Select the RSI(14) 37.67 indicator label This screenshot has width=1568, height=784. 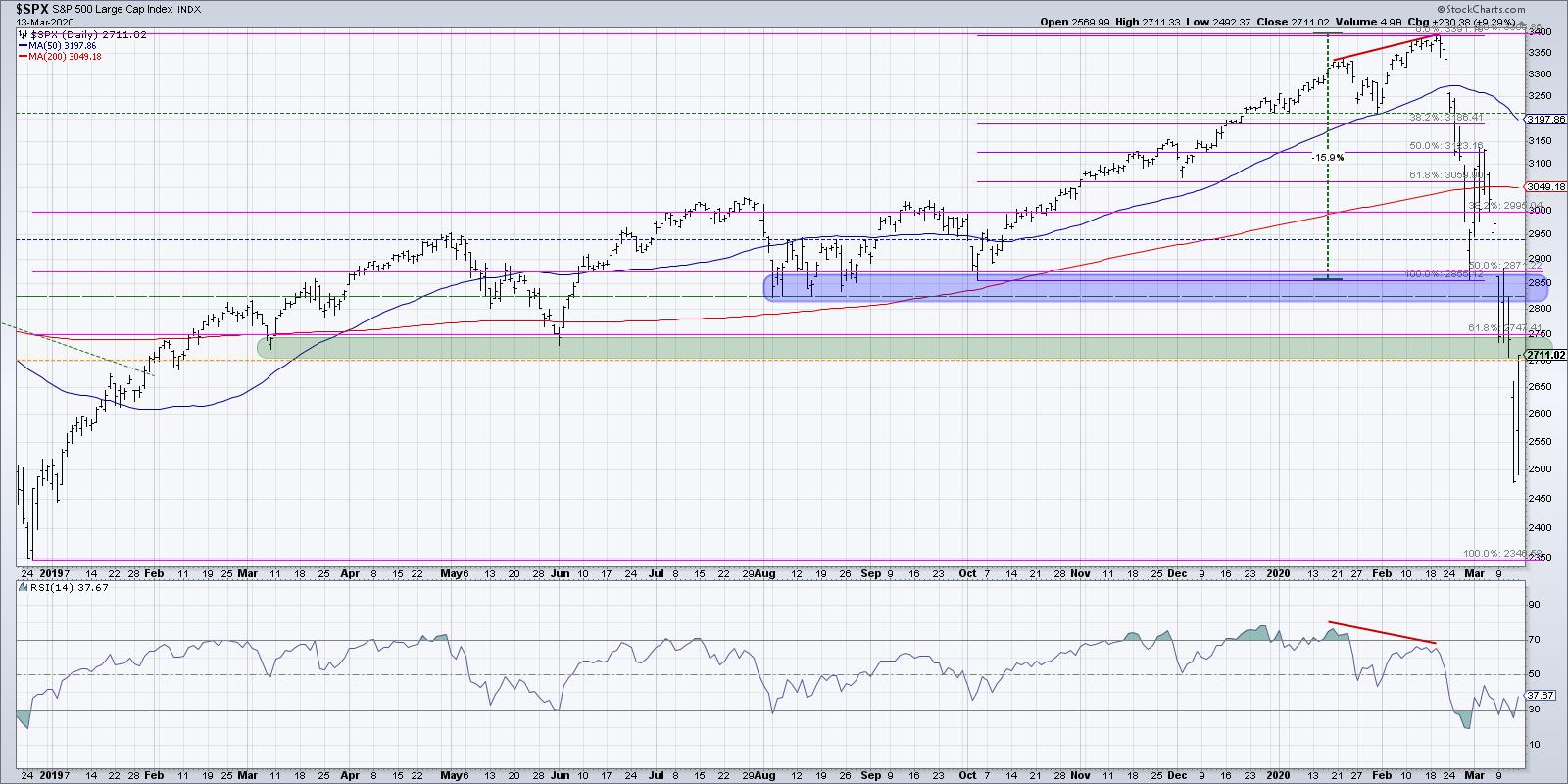[x=51, y=589]
